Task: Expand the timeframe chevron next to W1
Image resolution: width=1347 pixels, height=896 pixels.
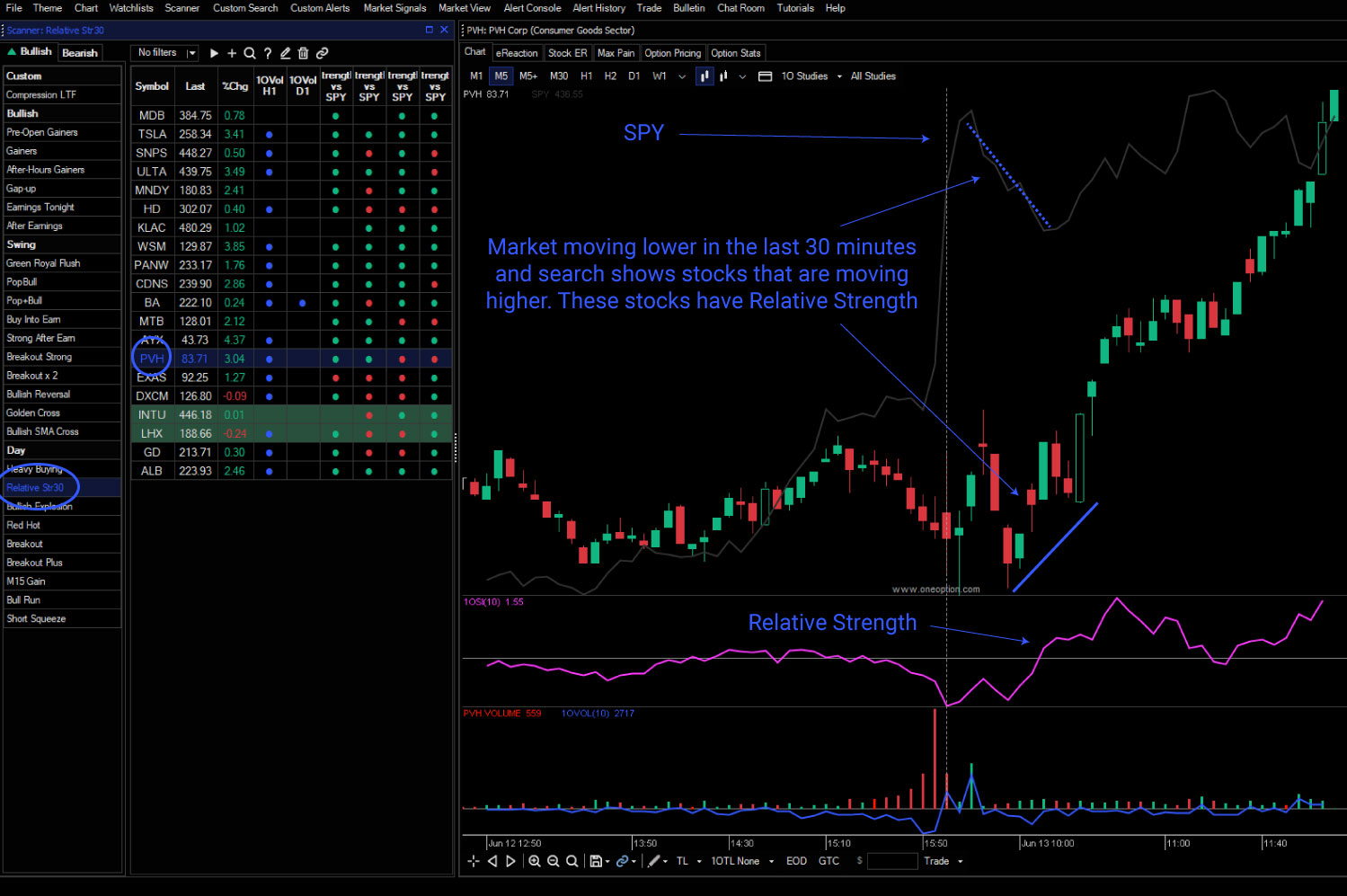Action: coord(681,76)
